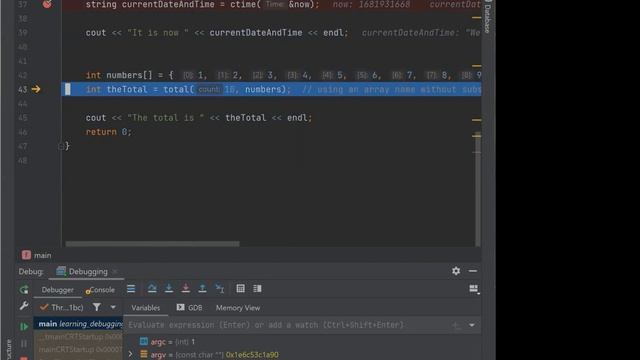Click the Run to Cursor icon
Screen dimensions: 640x360
(x=220, y=289)
